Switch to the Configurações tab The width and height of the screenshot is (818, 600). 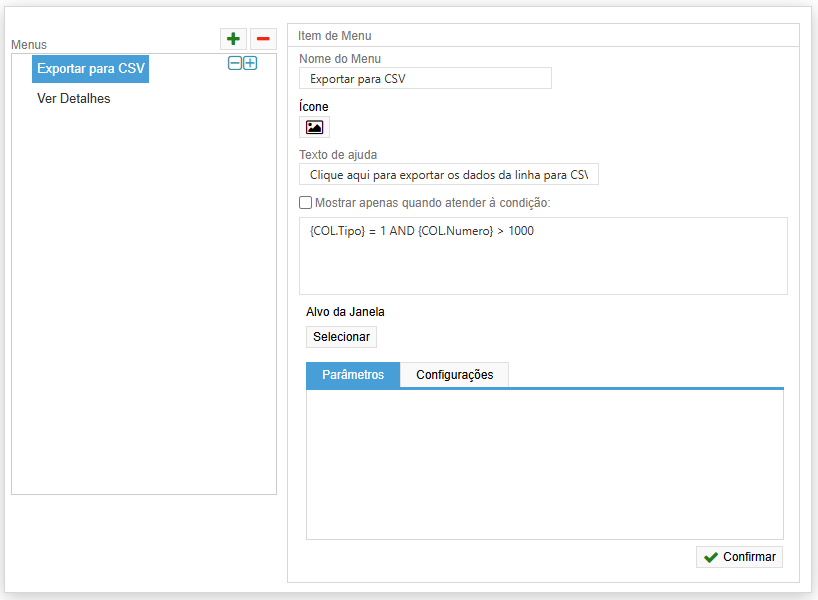click(x=454, y=374)
